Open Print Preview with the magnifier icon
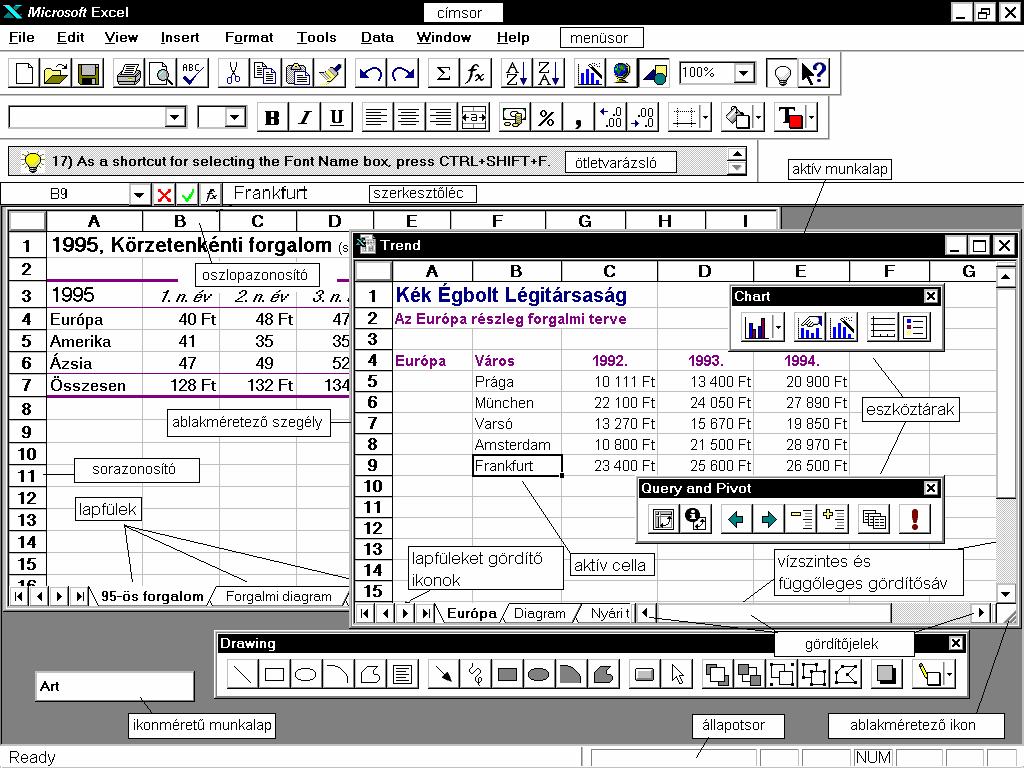The height and width of the screenshot is (768, 1024). click(161, 73)
